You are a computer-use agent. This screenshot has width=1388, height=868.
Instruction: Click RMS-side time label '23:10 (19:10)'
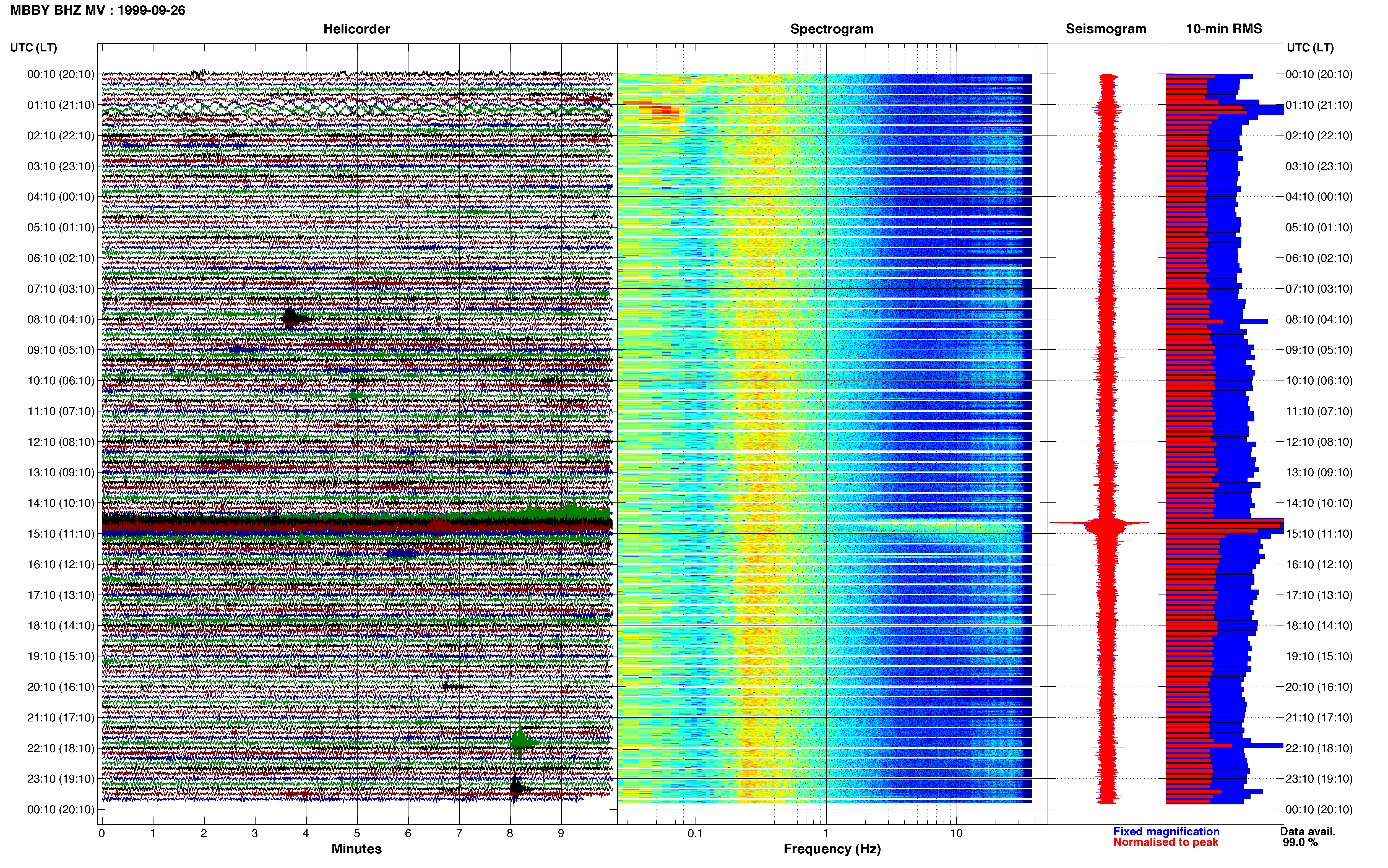[x=1319, y=778]
